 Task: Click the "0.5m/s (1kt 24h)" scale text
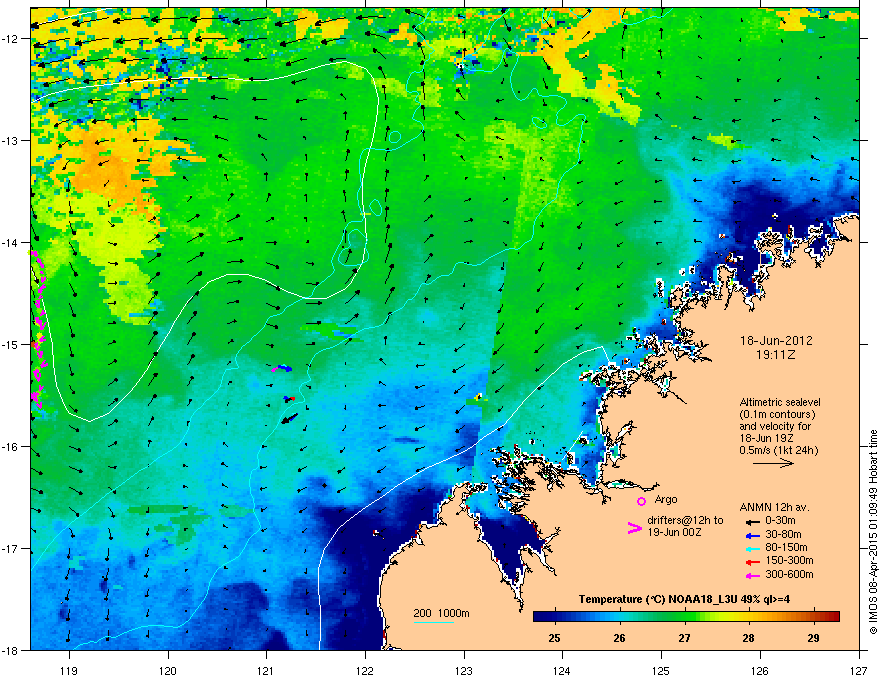(x=779, y=450)
